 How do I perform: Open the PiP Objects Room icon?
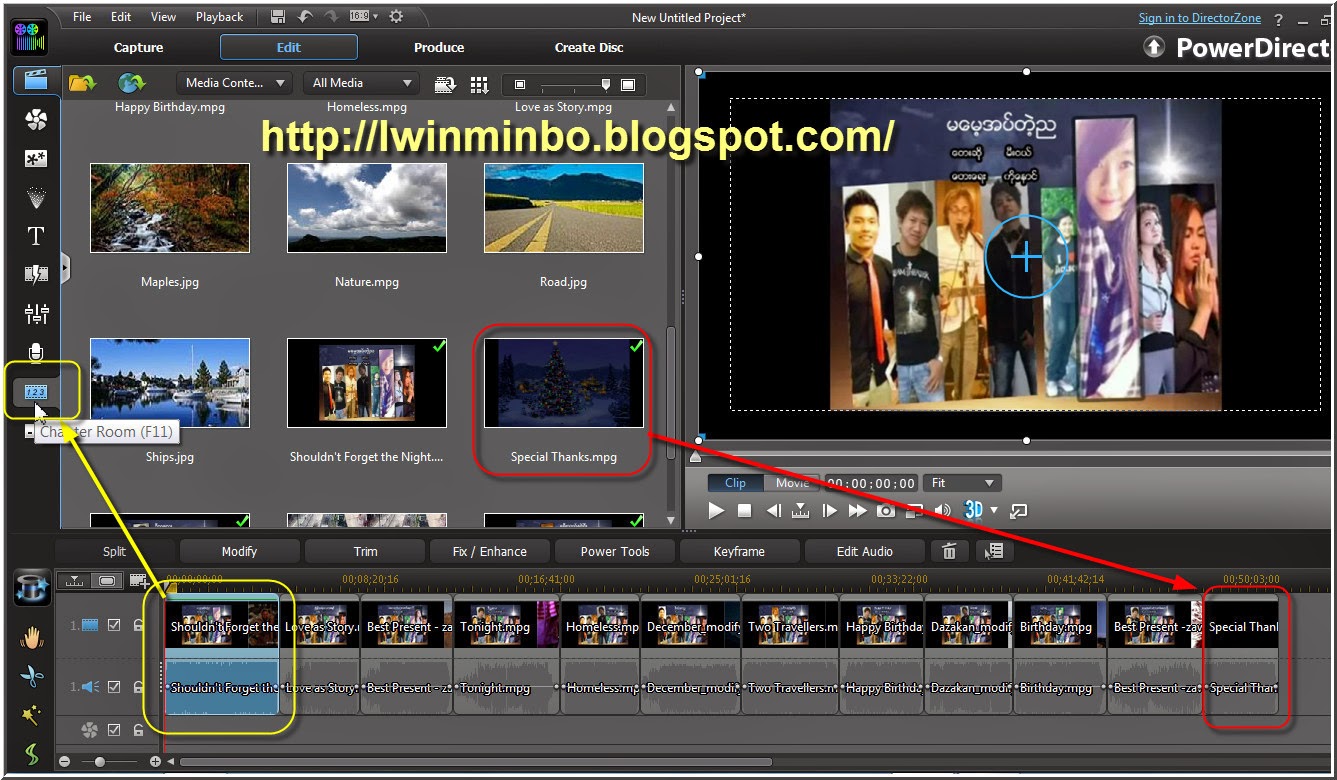click(x=36, y=159)
